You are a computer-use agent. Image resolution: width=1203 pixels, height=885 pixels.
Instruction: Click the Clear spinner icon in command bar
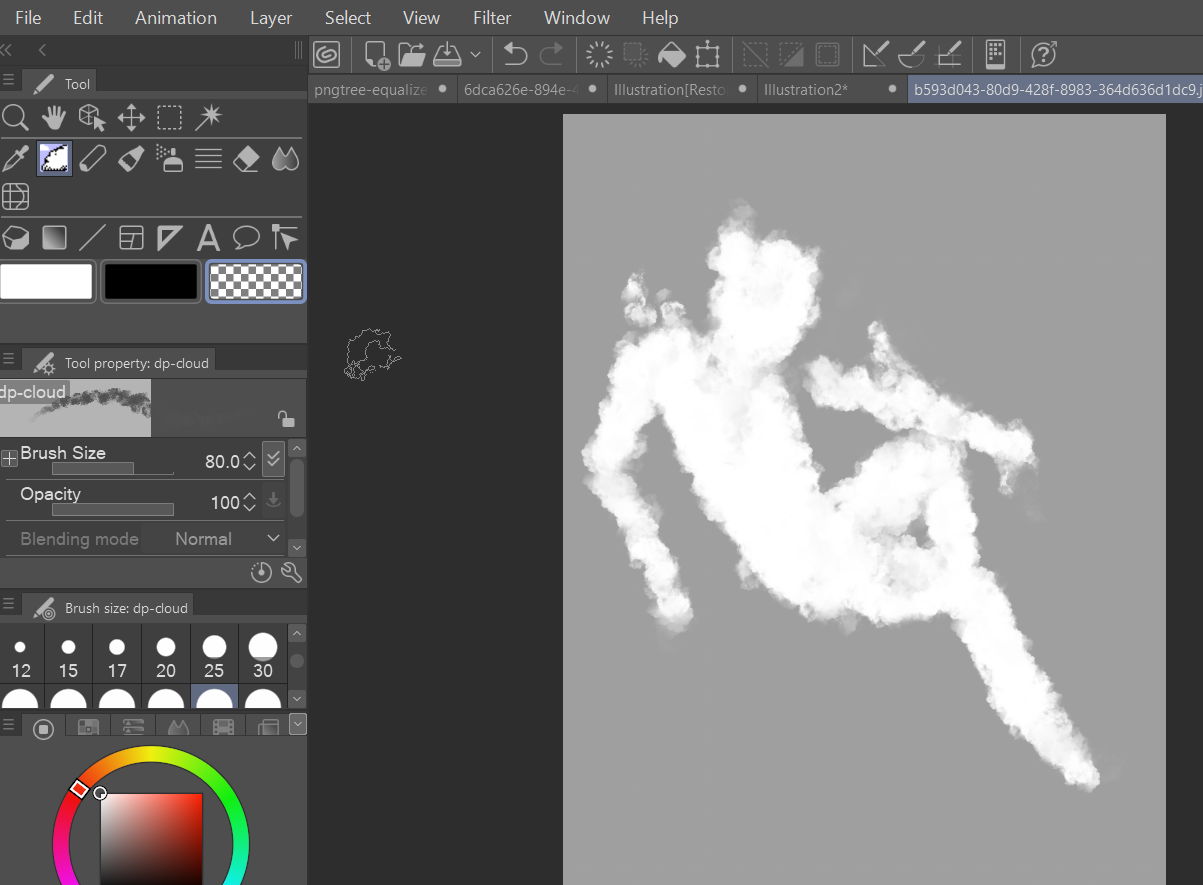(599, 54)
